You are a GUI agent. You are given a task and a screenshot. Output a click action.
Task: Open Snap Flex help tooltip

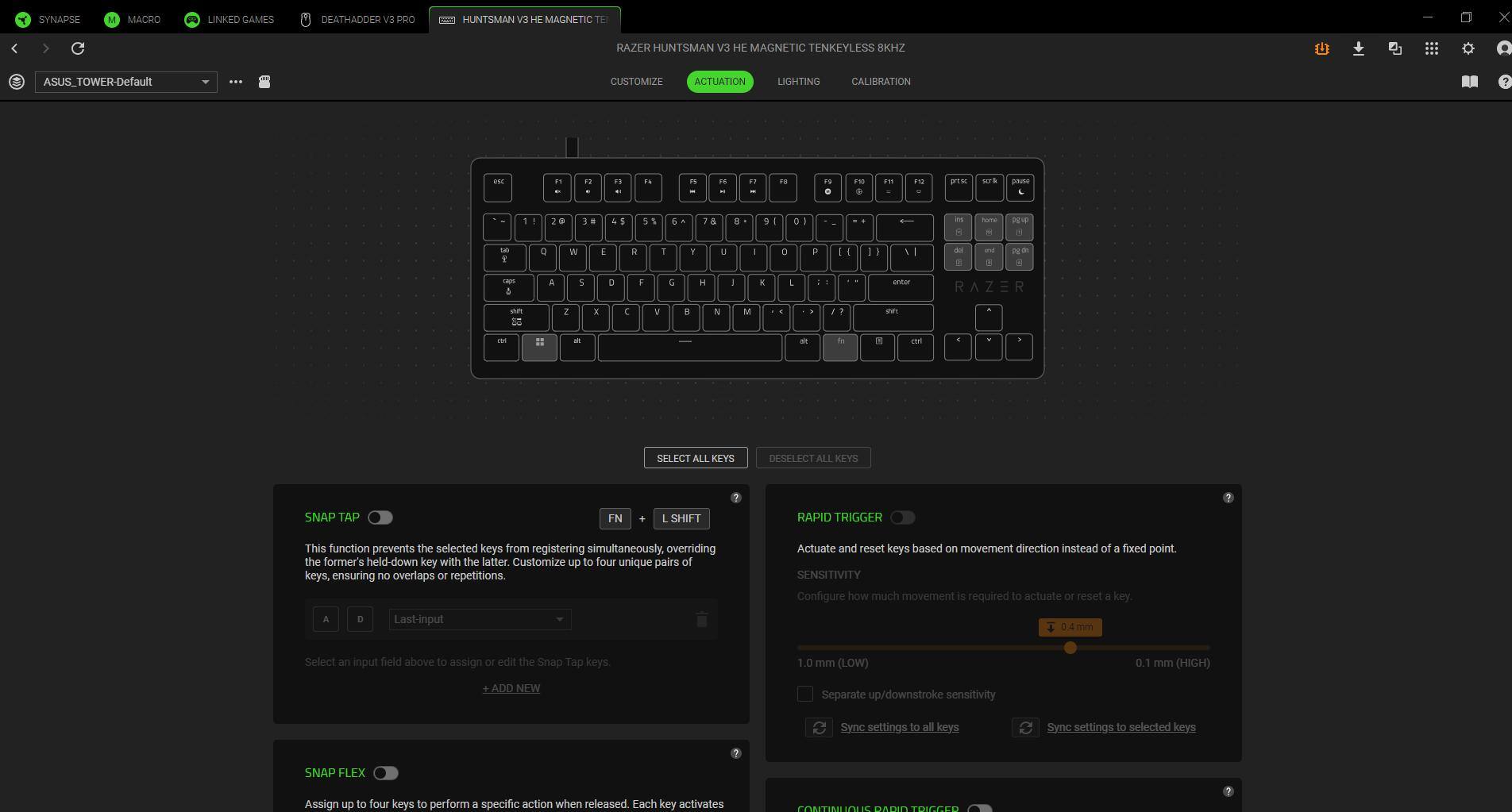(736, 753)
